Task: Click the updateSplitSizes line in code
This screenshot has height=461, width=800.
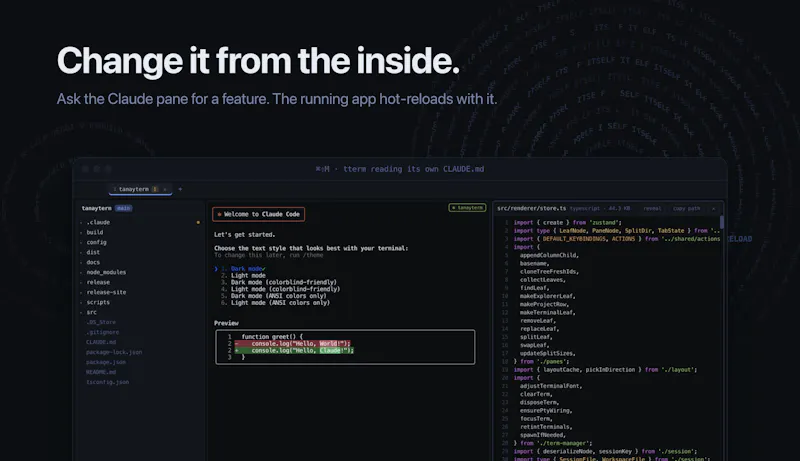Action: 547,353
